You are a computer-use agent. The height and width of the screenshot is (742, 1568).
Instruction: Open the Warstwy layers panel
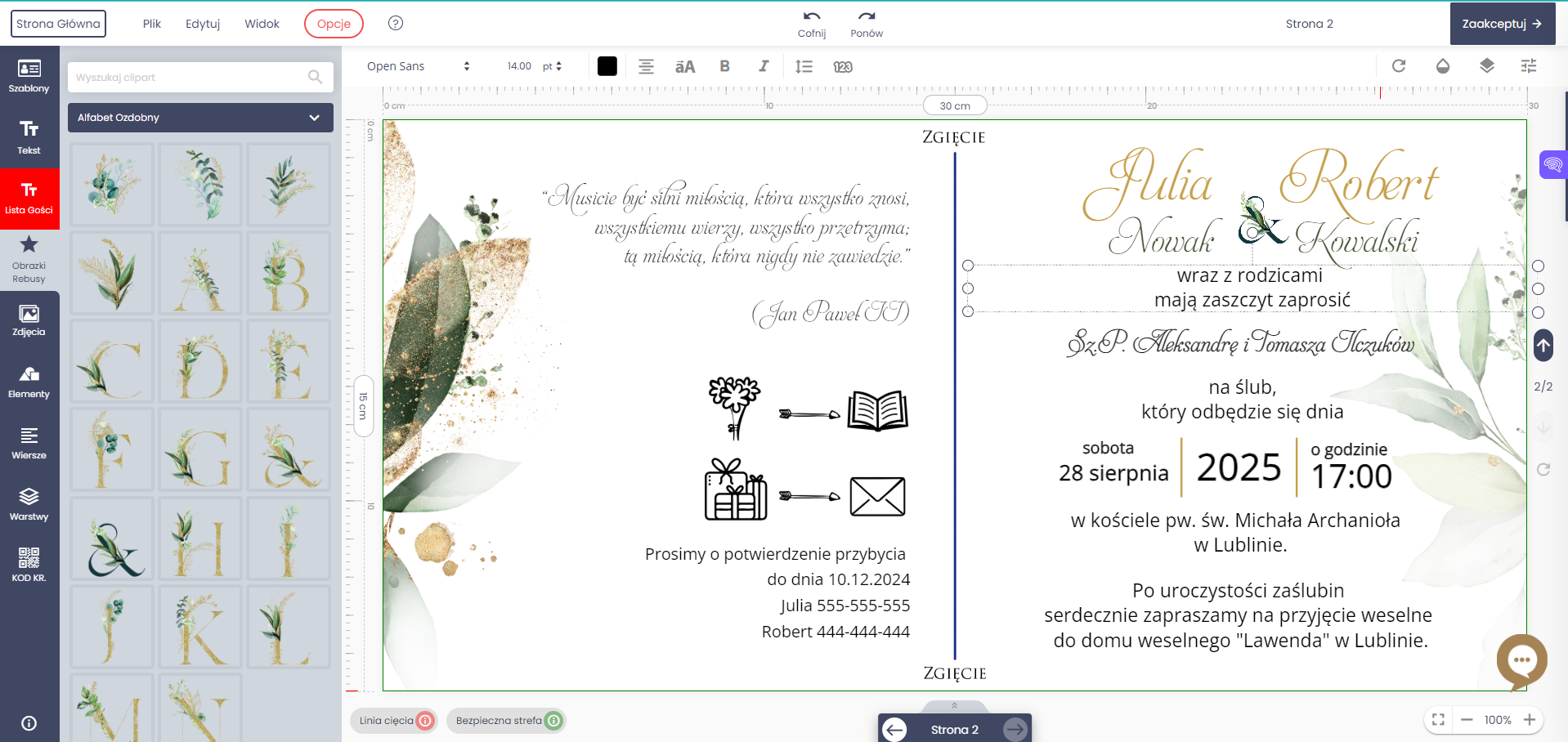click(x=29, y=504)
